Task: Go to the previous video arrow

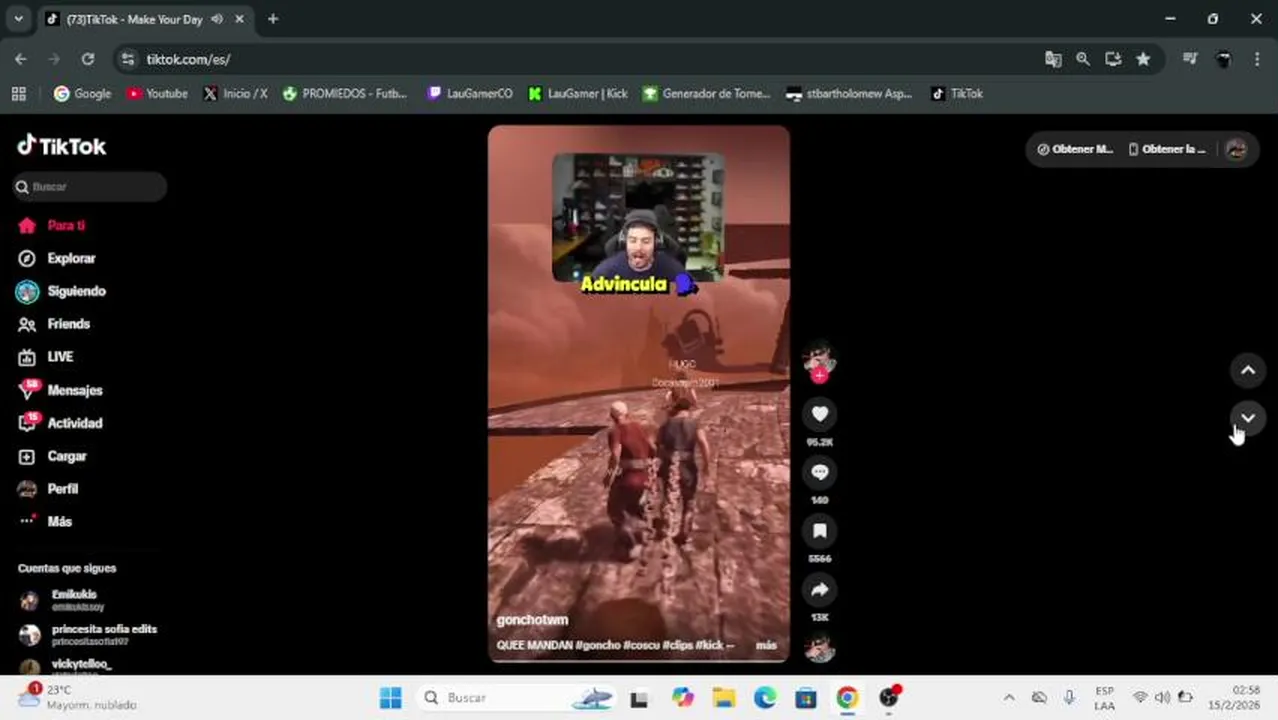Action: (1248, 370)
